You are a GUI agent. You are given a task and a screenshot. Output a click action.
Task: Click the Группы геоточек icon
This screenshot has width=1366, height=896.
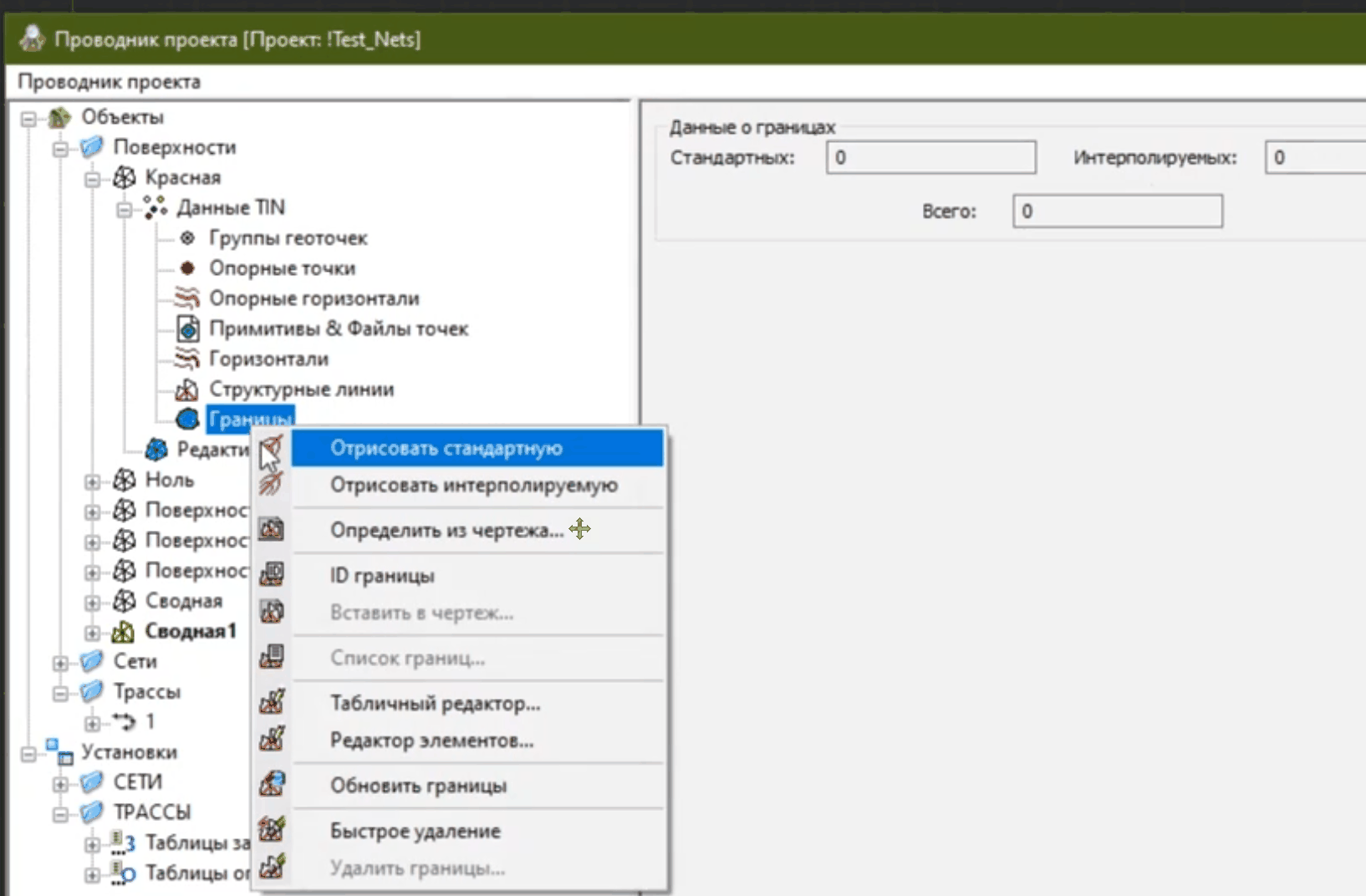[x=187, y=238]
